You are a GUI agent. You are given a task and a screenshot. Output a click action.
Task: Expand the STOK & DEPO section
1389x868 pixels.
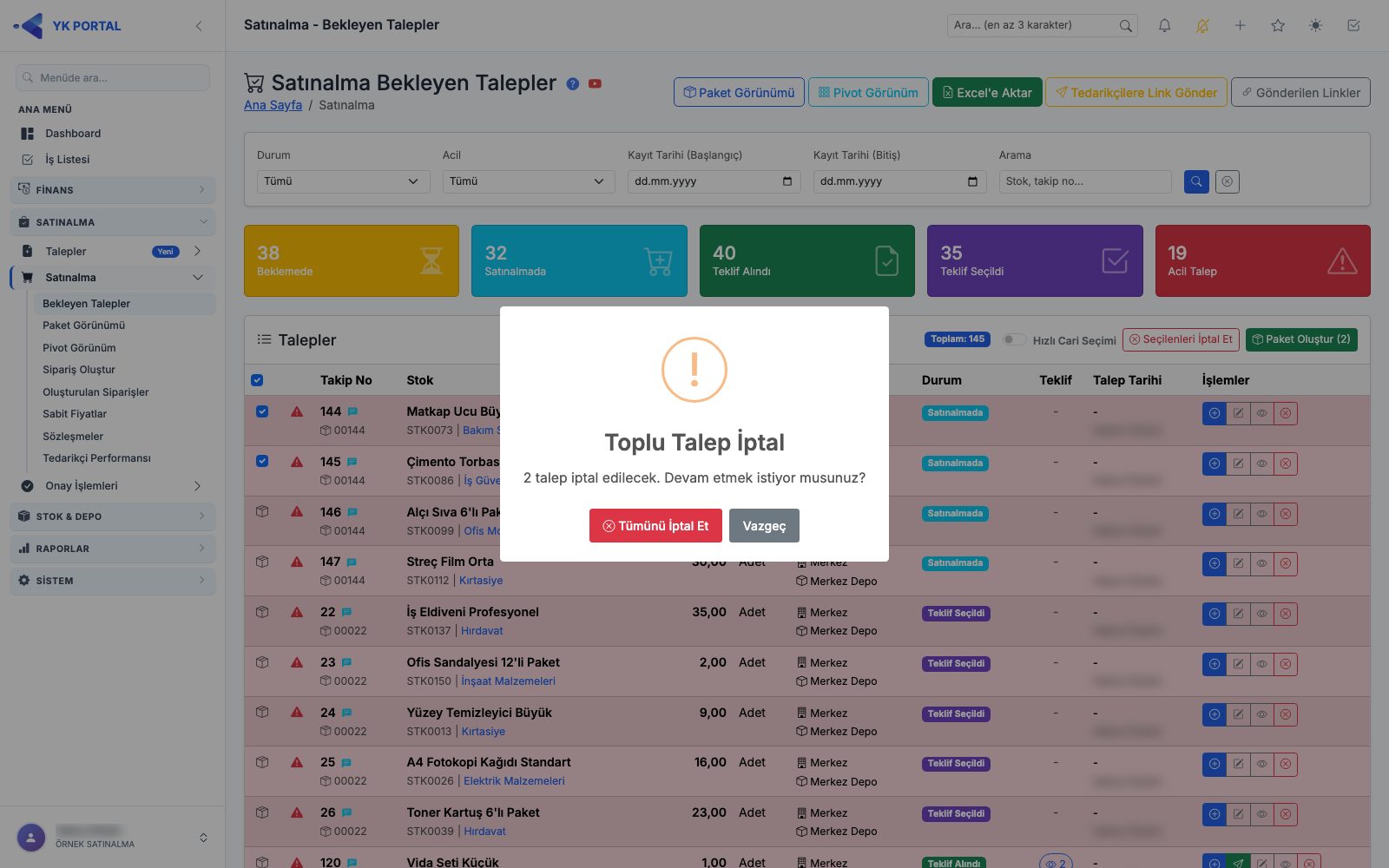click(x=113, y=516)
